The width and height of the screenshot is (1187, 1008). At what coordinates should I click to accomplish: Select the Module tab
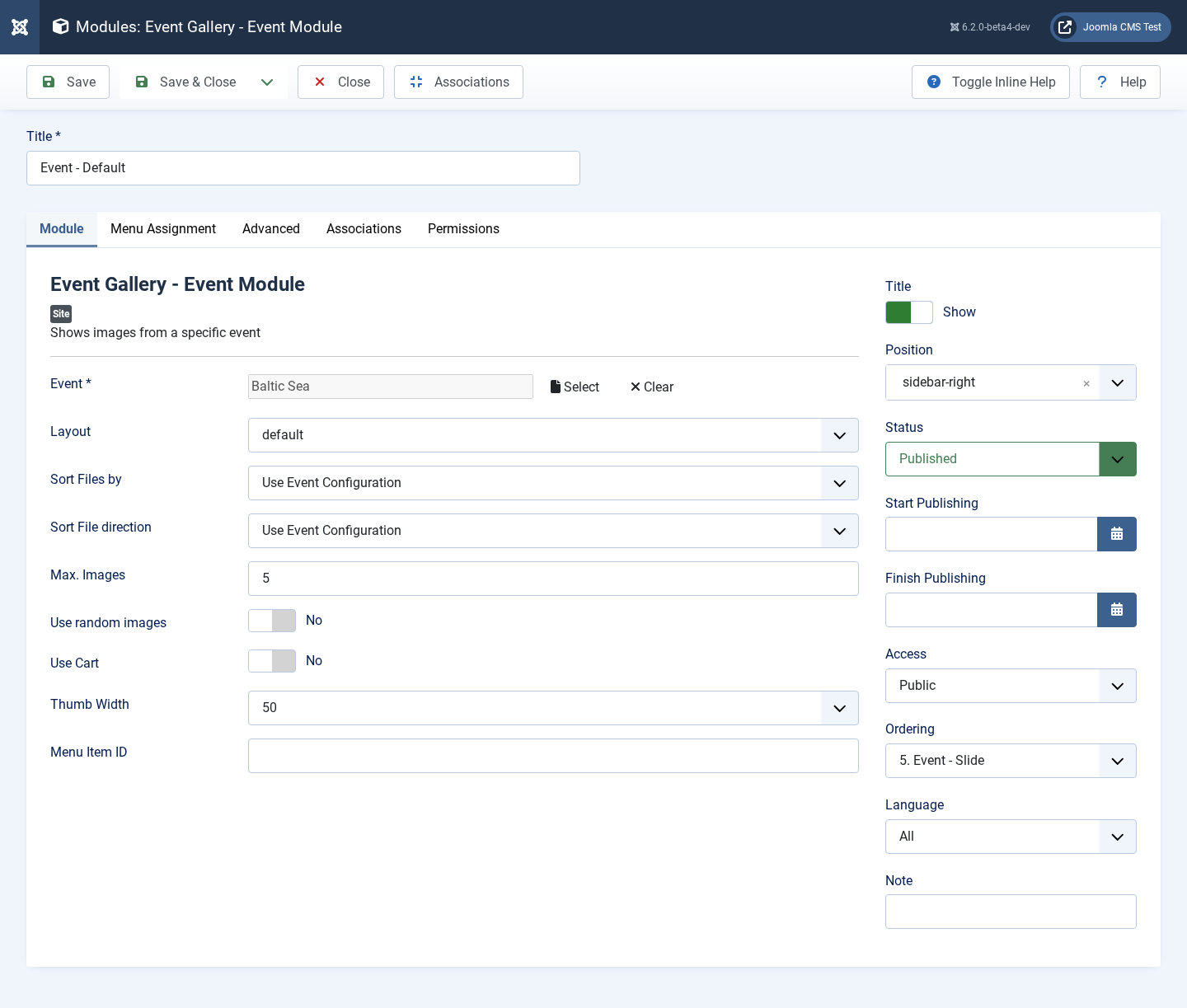pyautogui.click(x=62, y=229)
